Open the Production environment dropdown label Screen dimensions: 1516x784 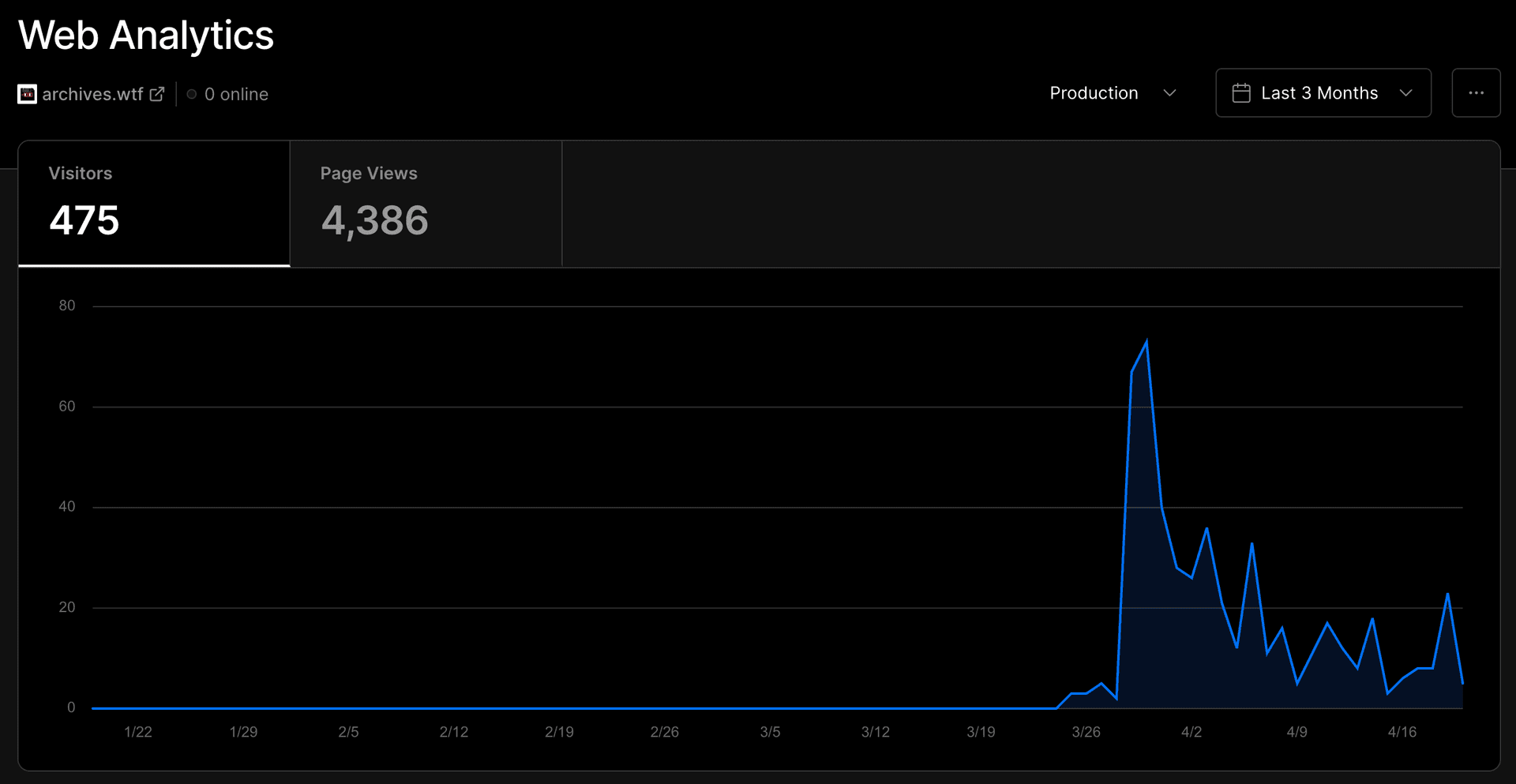coord(1094,93)
